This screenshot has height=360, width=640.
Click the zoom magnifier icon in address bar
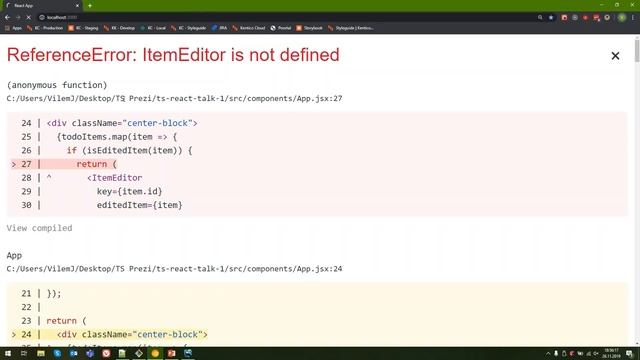[540, 18]
